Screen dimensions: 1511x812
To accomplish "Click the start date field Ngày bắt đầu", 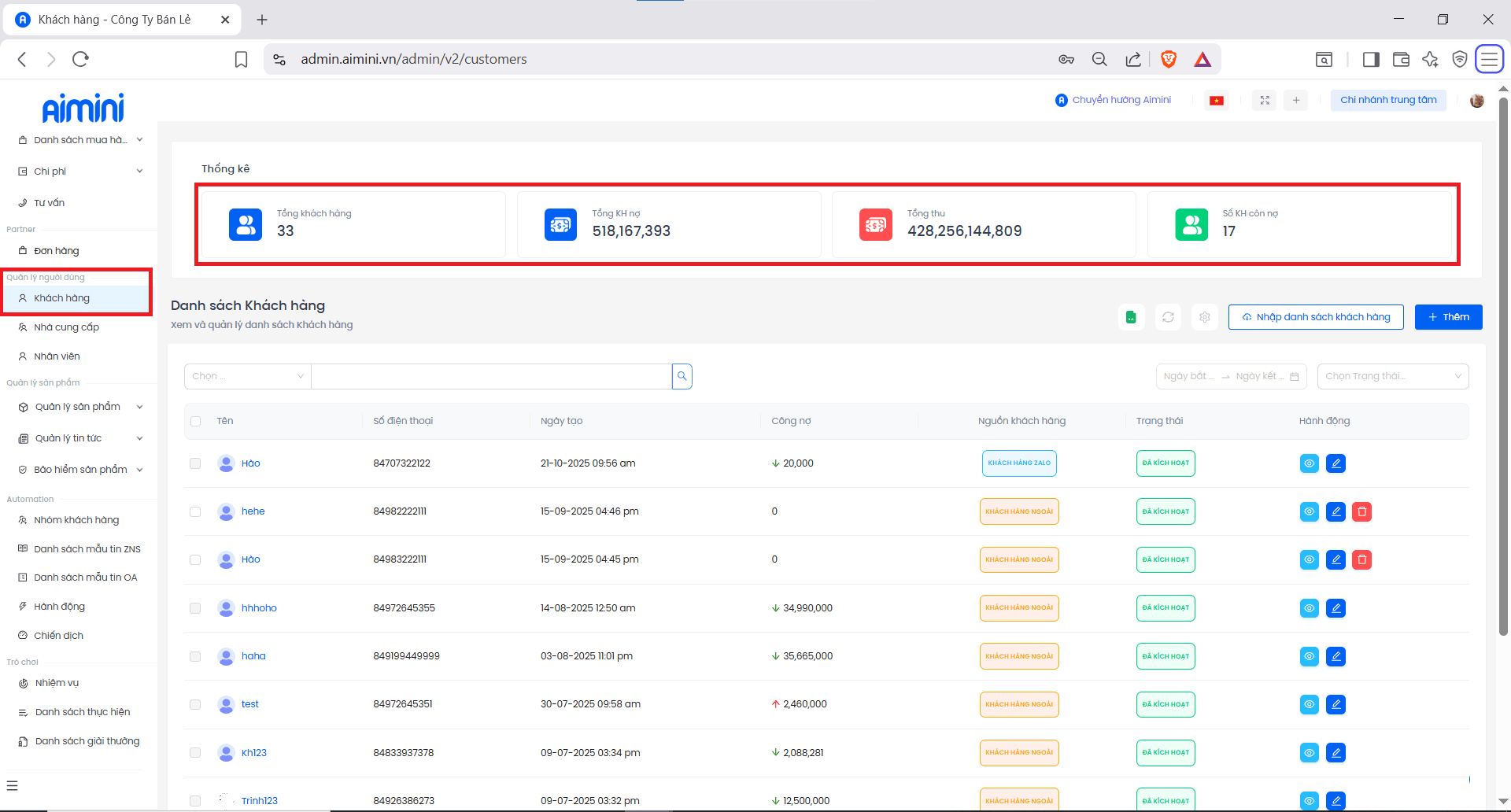I will 1188,376.
